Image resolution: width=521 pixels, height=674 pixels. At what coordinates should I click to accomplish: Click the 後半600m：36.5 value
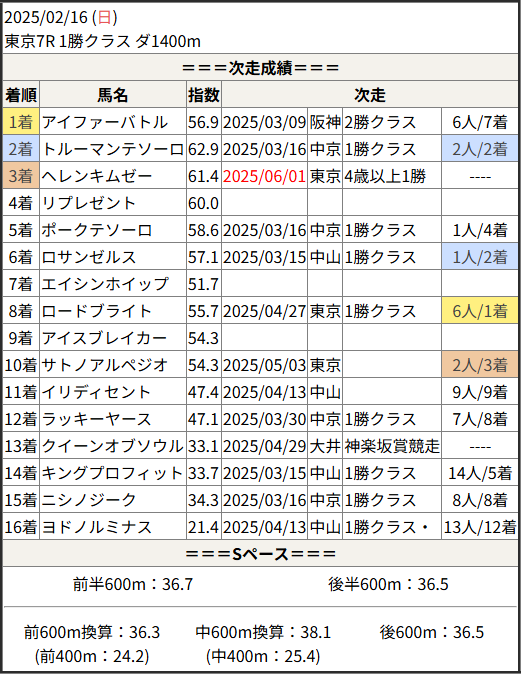pos(388,584)
